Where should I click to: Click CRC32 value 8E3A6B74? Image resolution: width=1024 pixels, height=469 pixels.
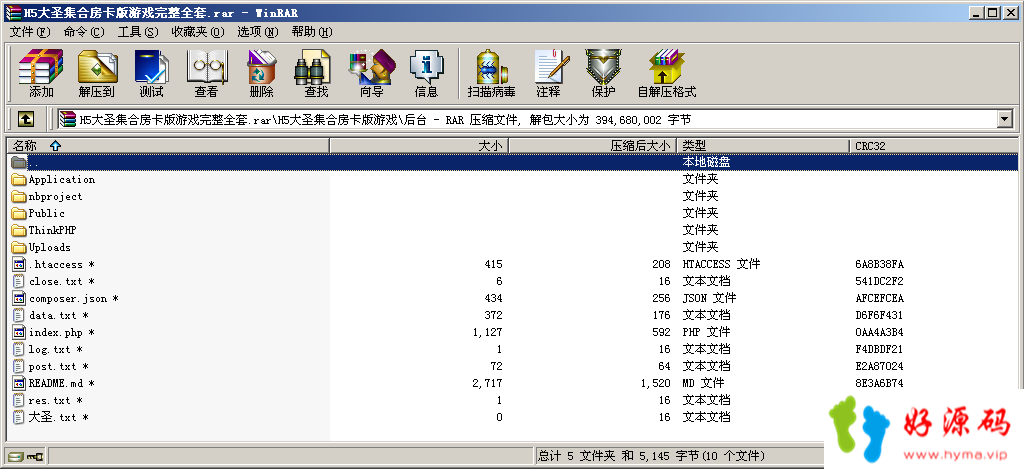click(879, 383)
